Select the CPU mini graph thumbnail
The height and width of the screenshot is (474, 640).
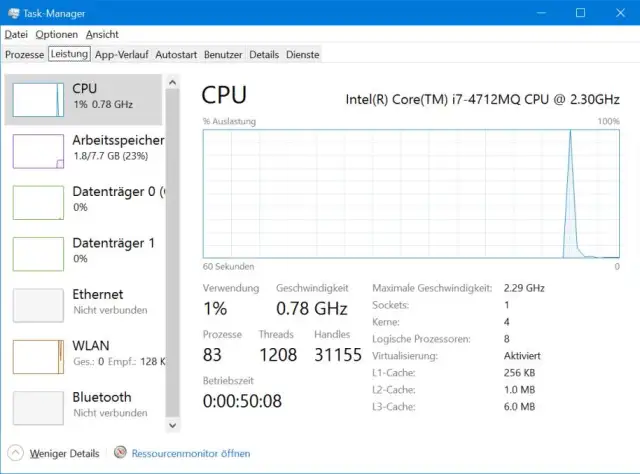pyautogui.click(x=38, y=100)
